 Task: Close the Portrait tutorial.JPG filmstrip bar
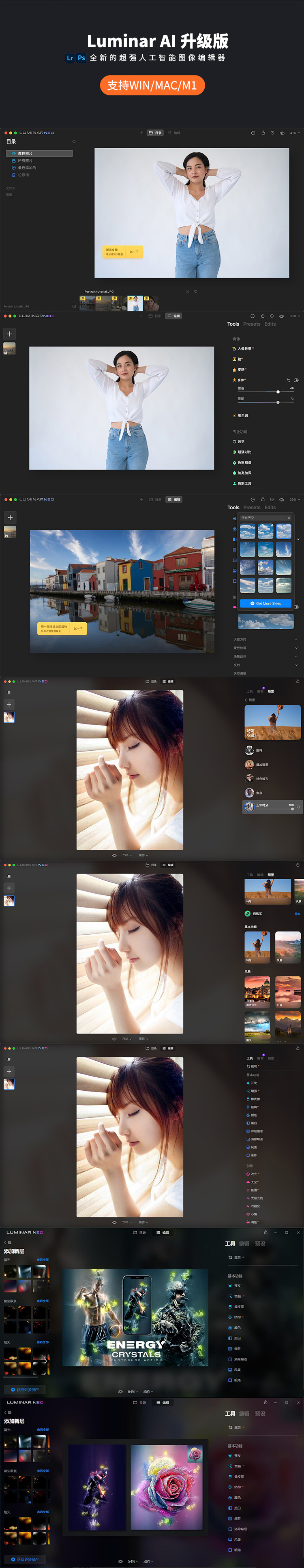[188, 292]
